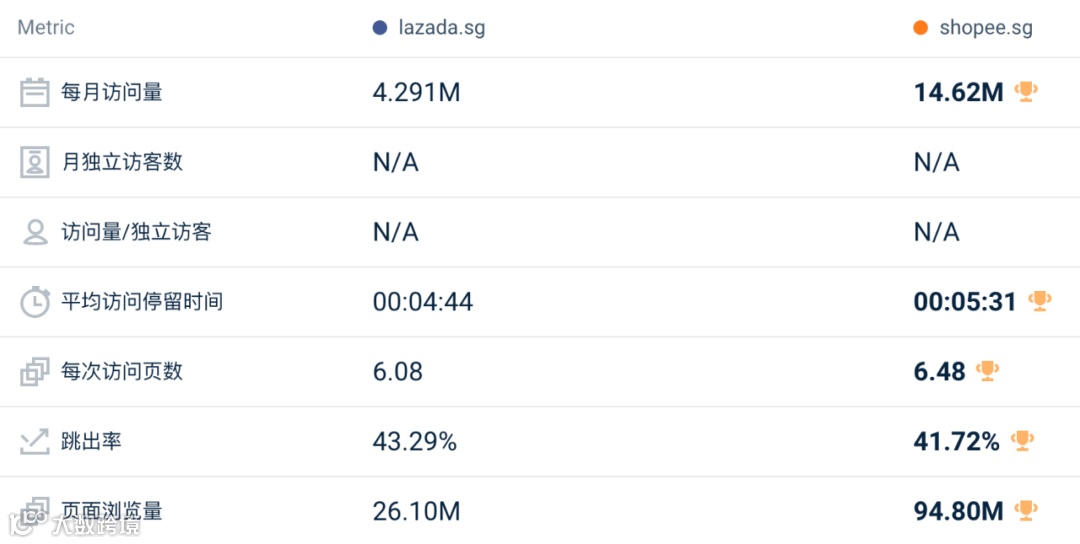This screenshot has height=544, width=1080.
Task: Click the trophy beside 41.72%
Action: click(1022, 441)
